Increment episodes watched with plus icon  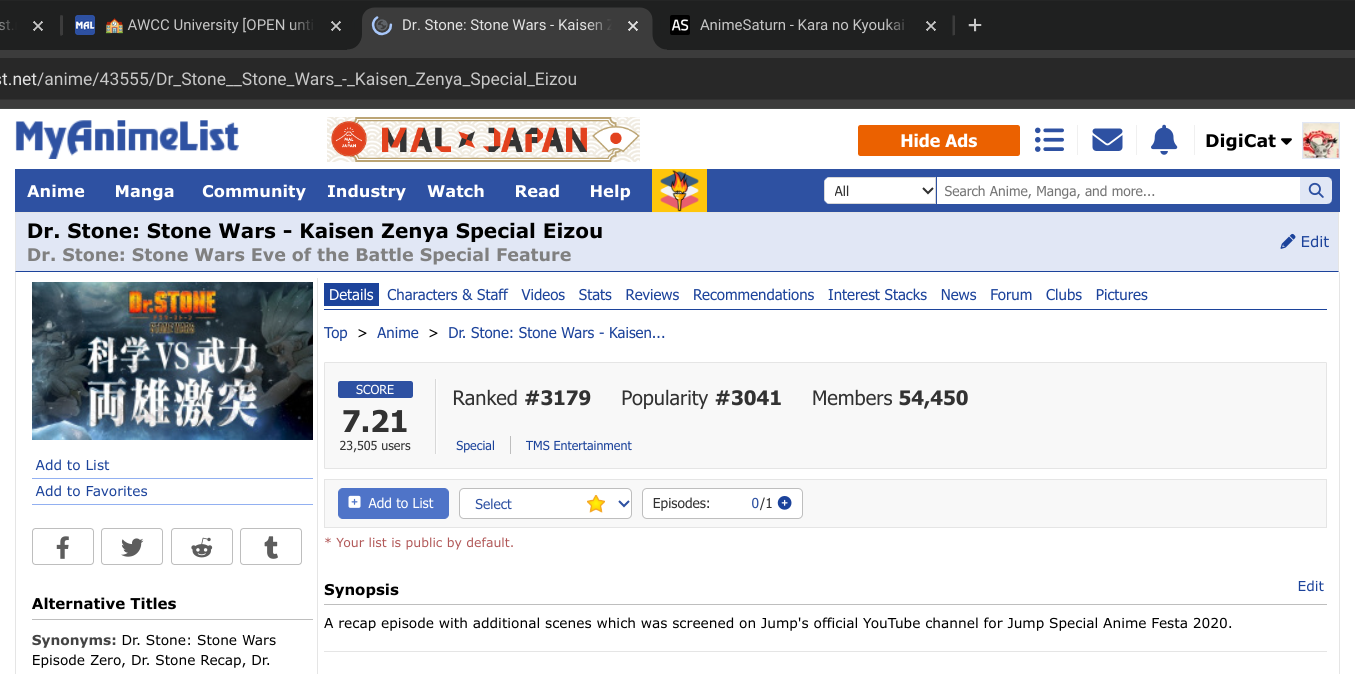pyautogui.click(x=785, y=503)
